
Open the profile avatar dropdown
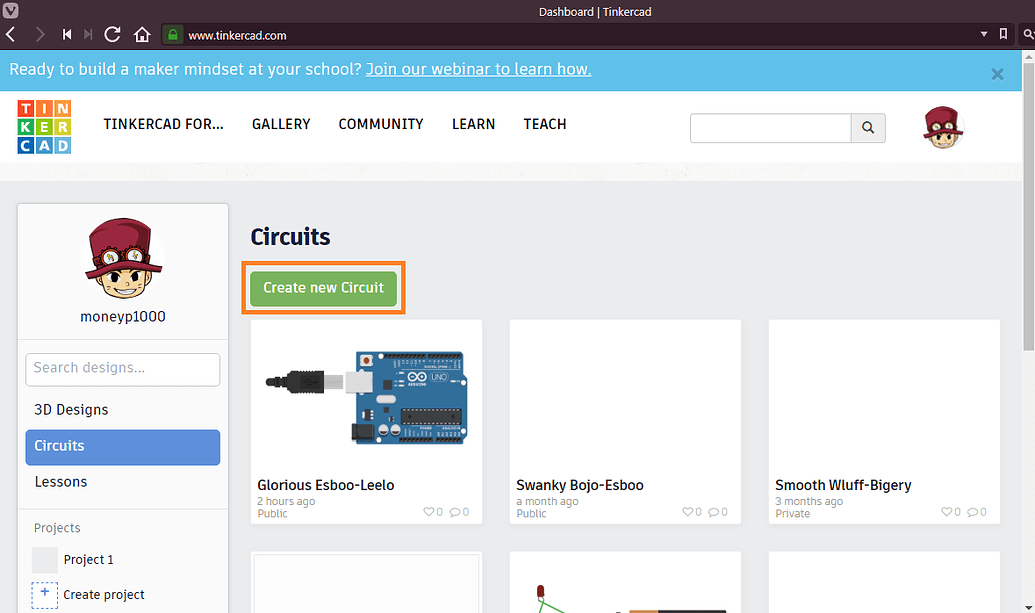tap(941, 127)
